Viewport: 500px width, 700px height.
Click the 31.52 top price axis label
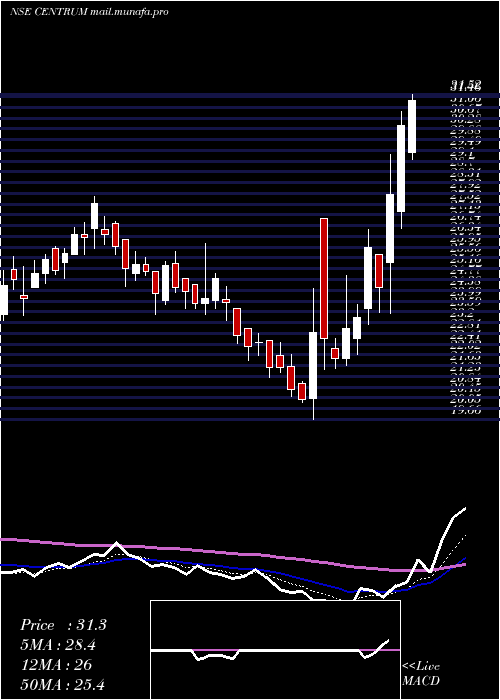pos(465,84)
